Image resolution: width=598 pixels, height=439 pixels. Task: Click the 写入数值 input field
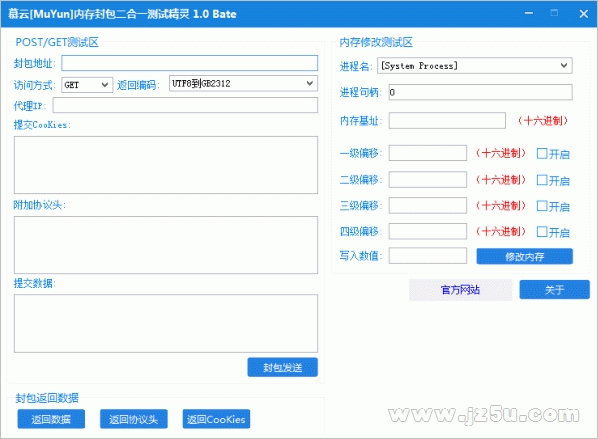pyautogui.click(x=428, y=256)
